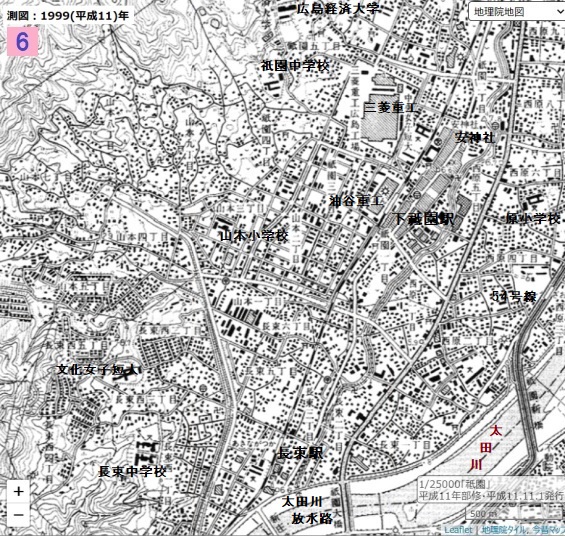565x536 pixels.
Task: Click 下祇園駅 station label on map
Action: 424,219
